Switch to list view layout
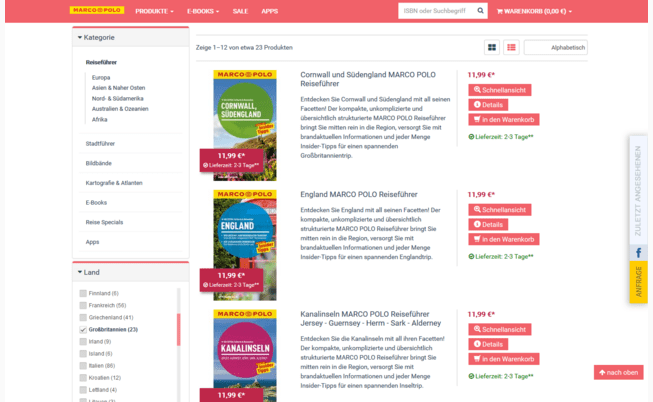This screenshot has height=402, width=653. (511, 47)
